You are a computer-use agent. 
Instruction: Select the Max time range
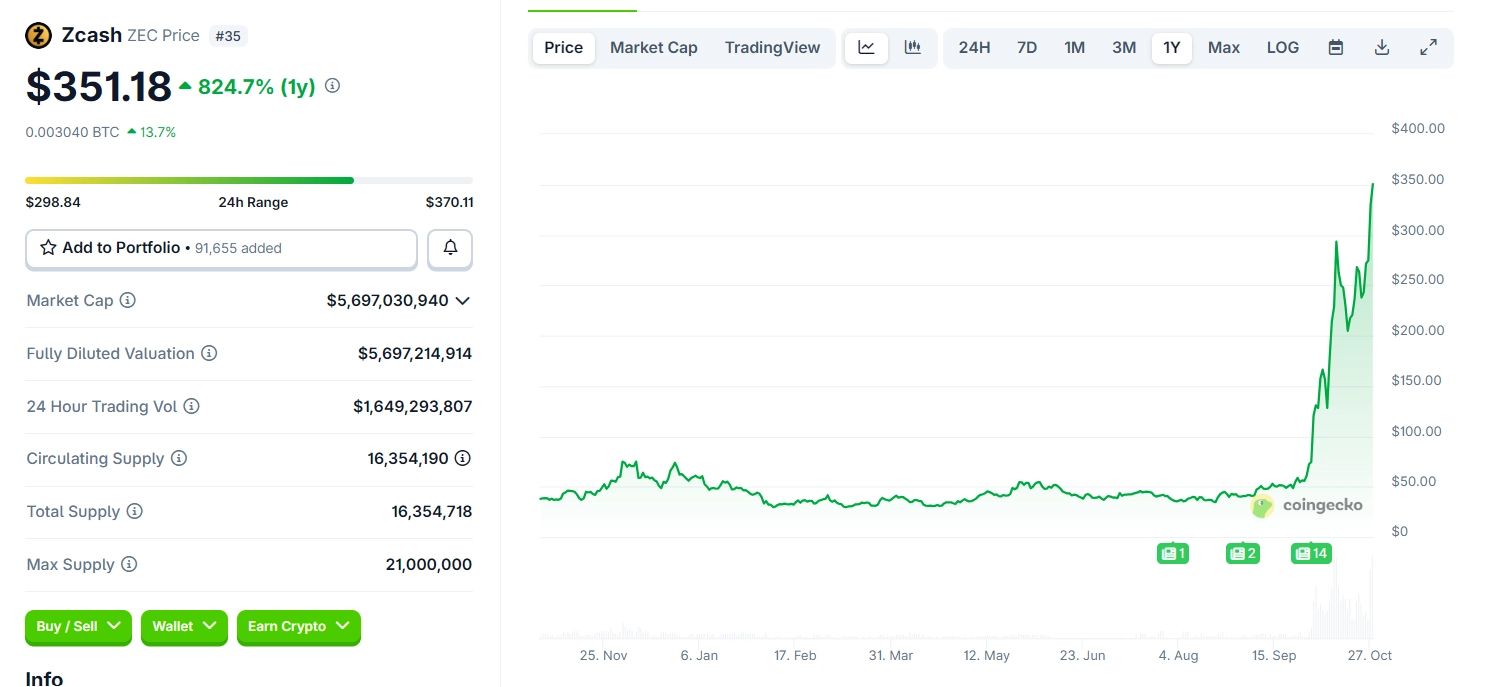tap(1223, 48)
